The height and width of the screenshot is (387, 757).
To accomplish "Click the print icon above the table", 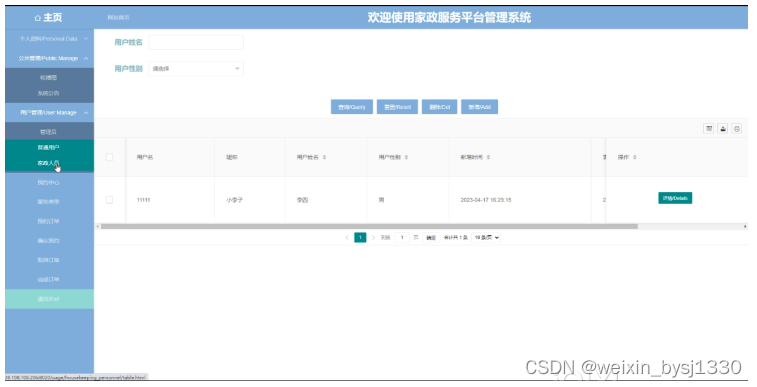I will (x=736, y=128).
